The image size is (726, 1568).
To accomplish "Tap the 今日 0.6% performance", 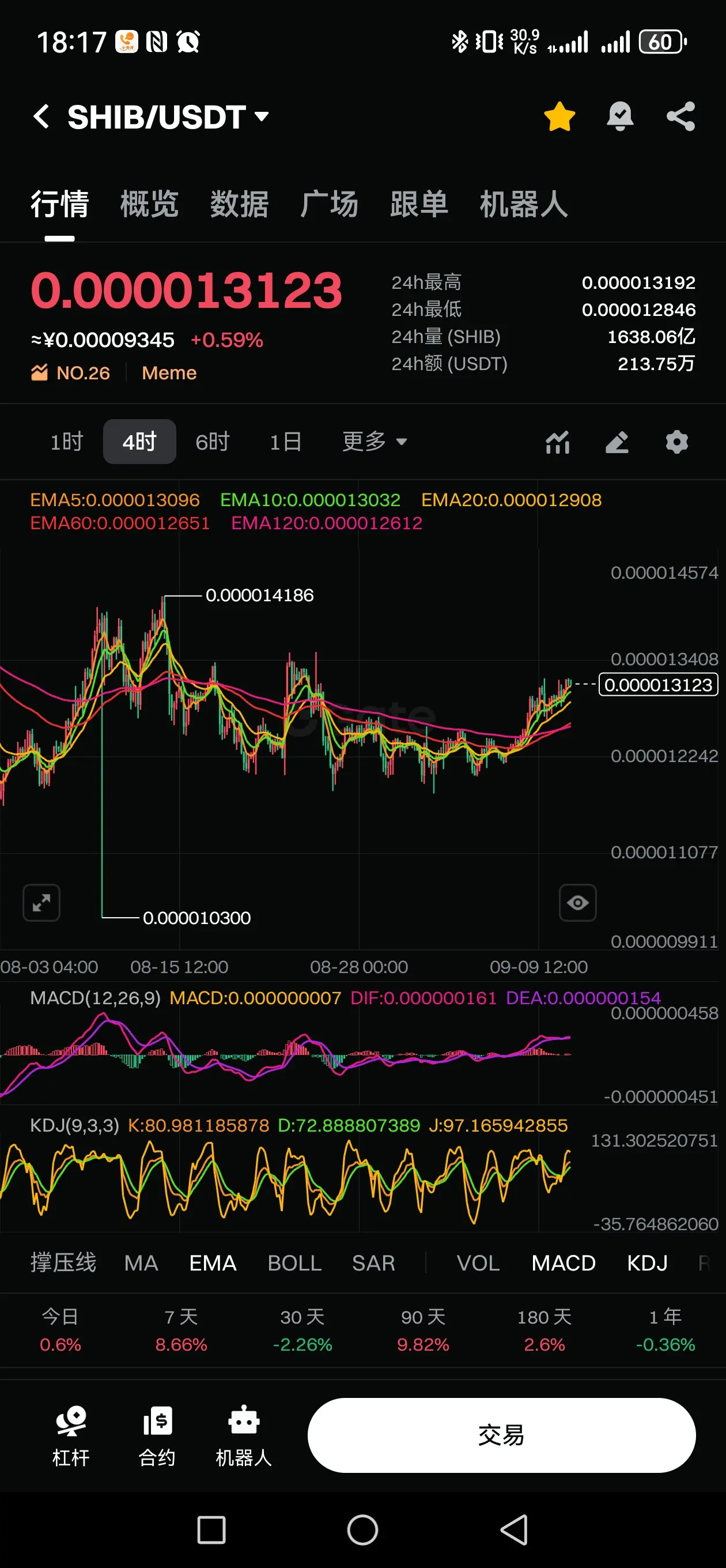I will tap(60, 1330).
